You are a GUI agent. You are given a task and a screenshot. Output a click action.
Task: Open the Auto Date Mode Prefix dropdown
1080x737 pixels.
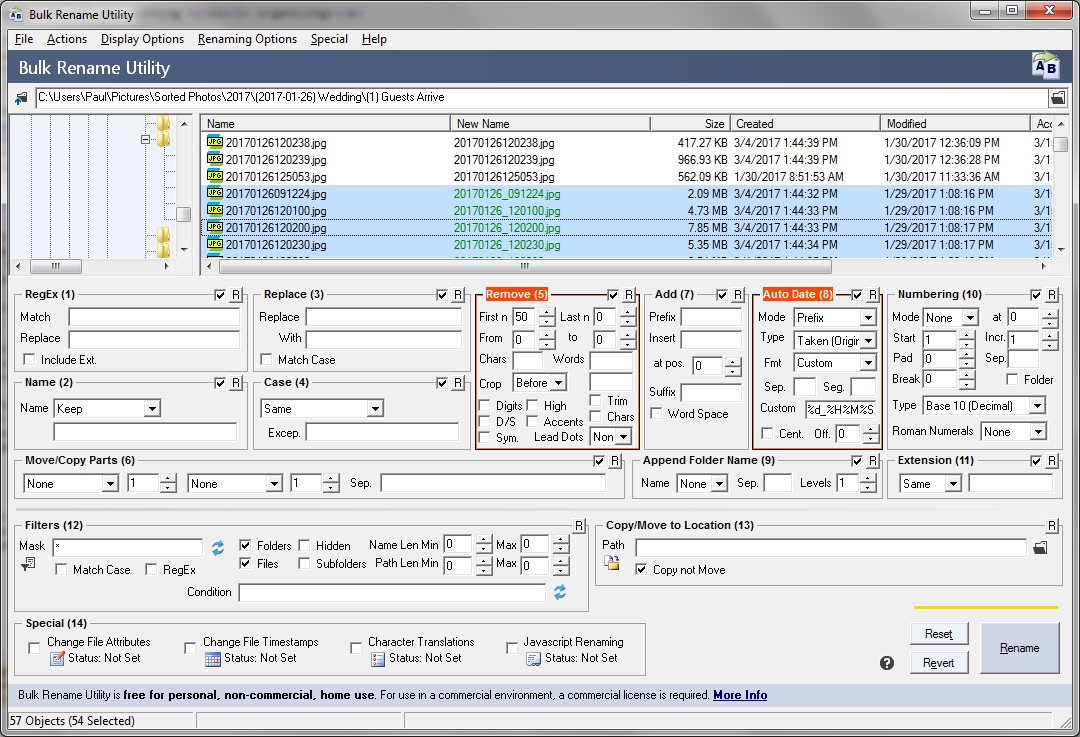pos(868,318)
